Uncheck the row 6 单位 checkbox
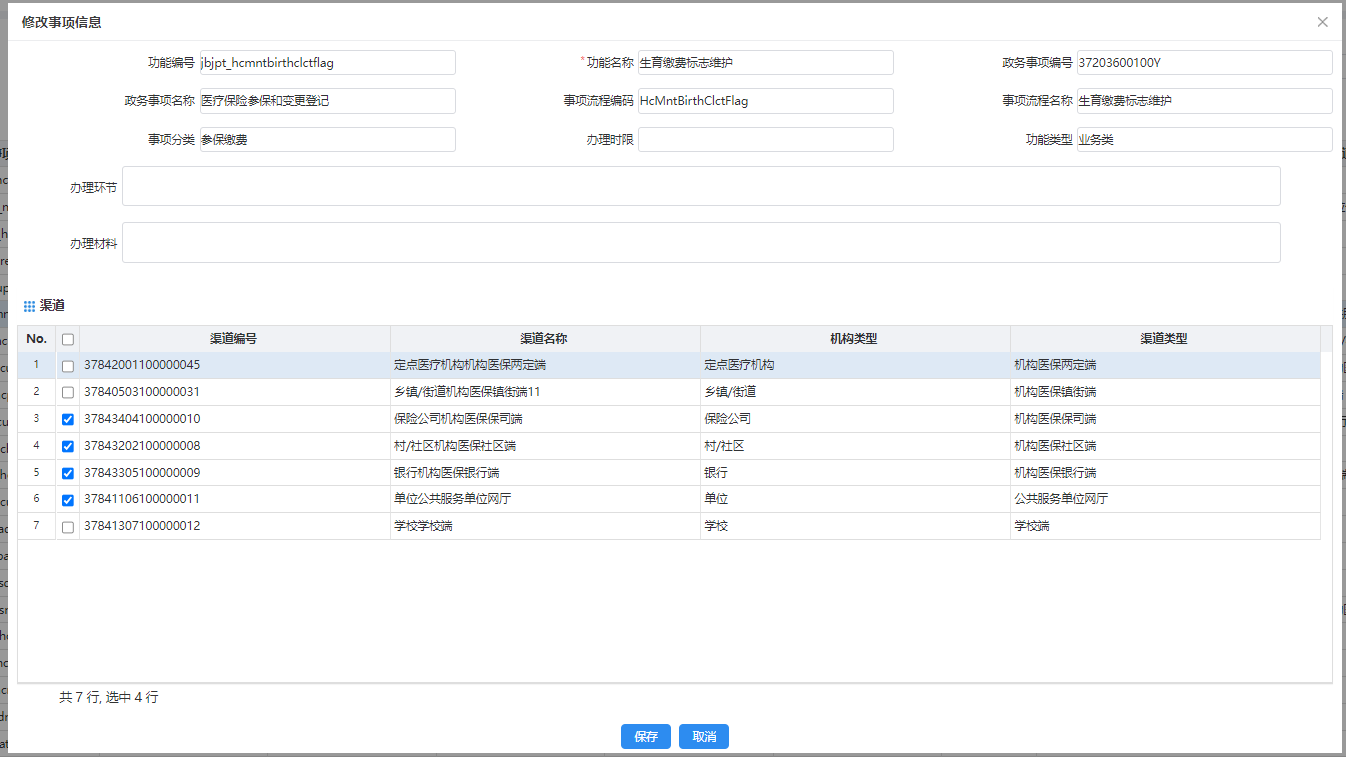 [68, 500]
